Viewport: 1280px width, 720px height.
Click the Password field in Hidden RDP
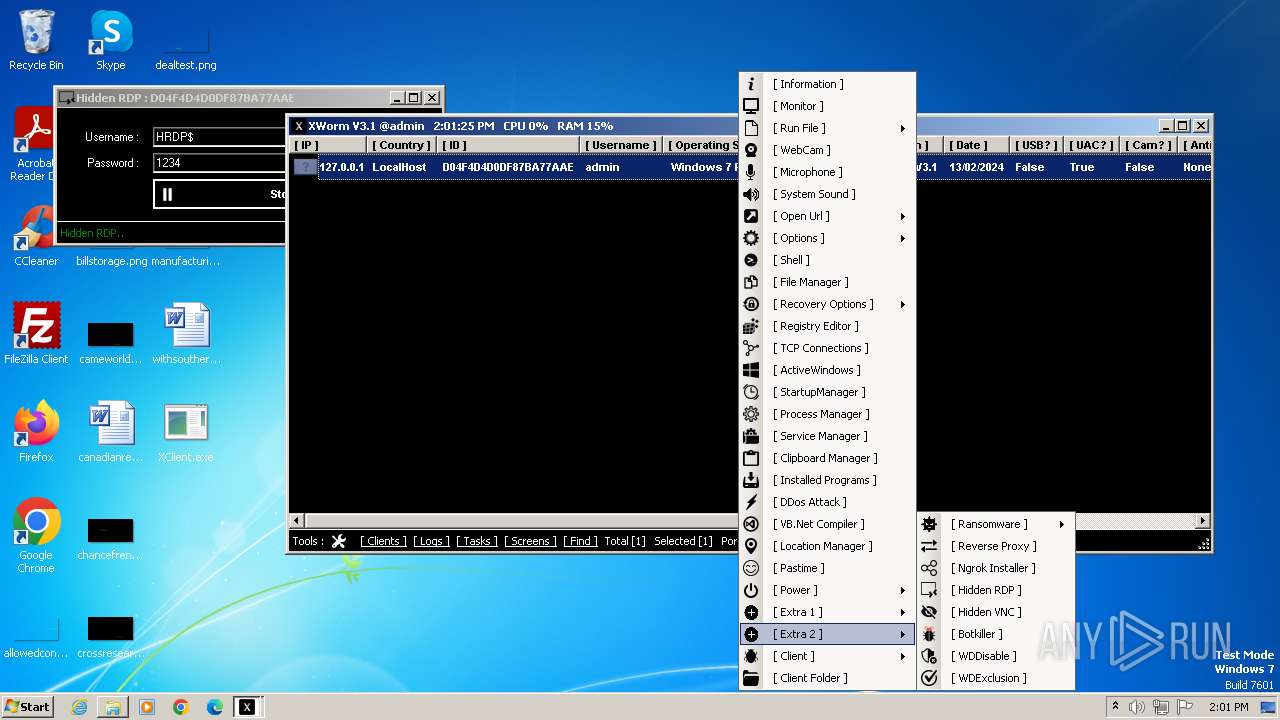219,163
